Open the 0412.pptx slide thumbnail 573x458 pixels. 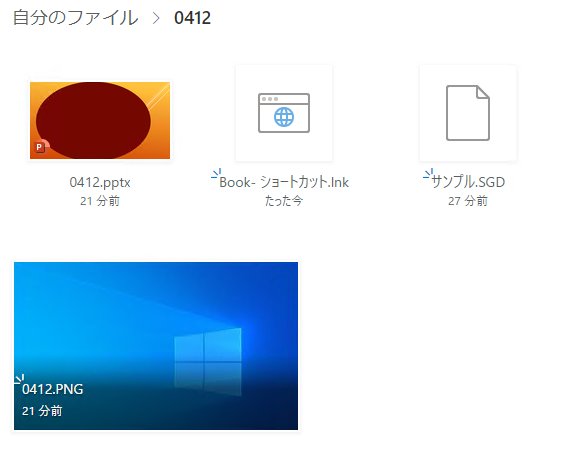coord(100,120)
